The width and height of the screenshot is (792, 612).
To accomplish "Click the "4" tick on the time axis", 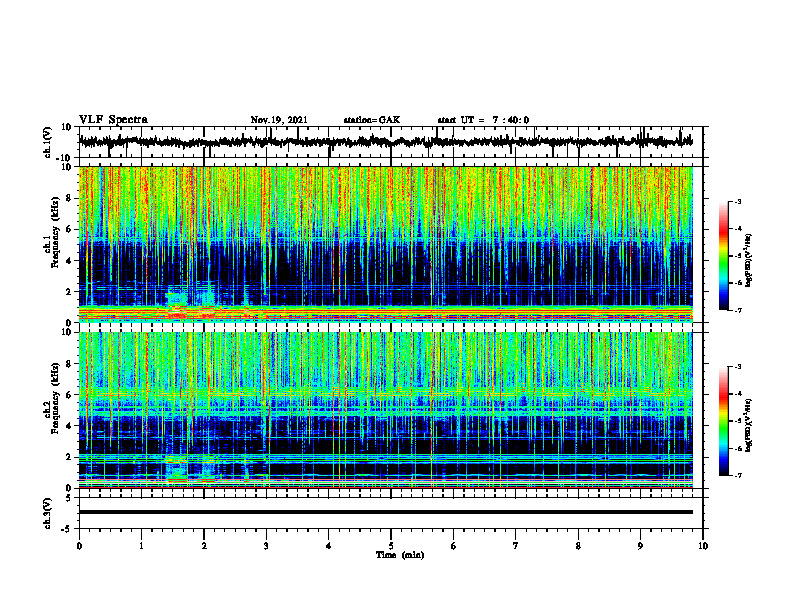I will pos(329,546).
